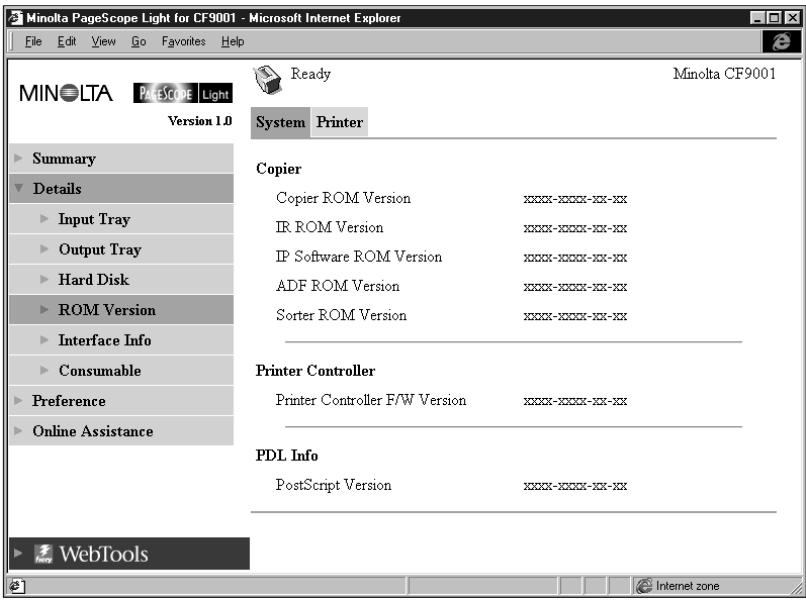Click the IP Software ROM Version label
Screen dimensions: 806x601
click(x=358, y=257)
